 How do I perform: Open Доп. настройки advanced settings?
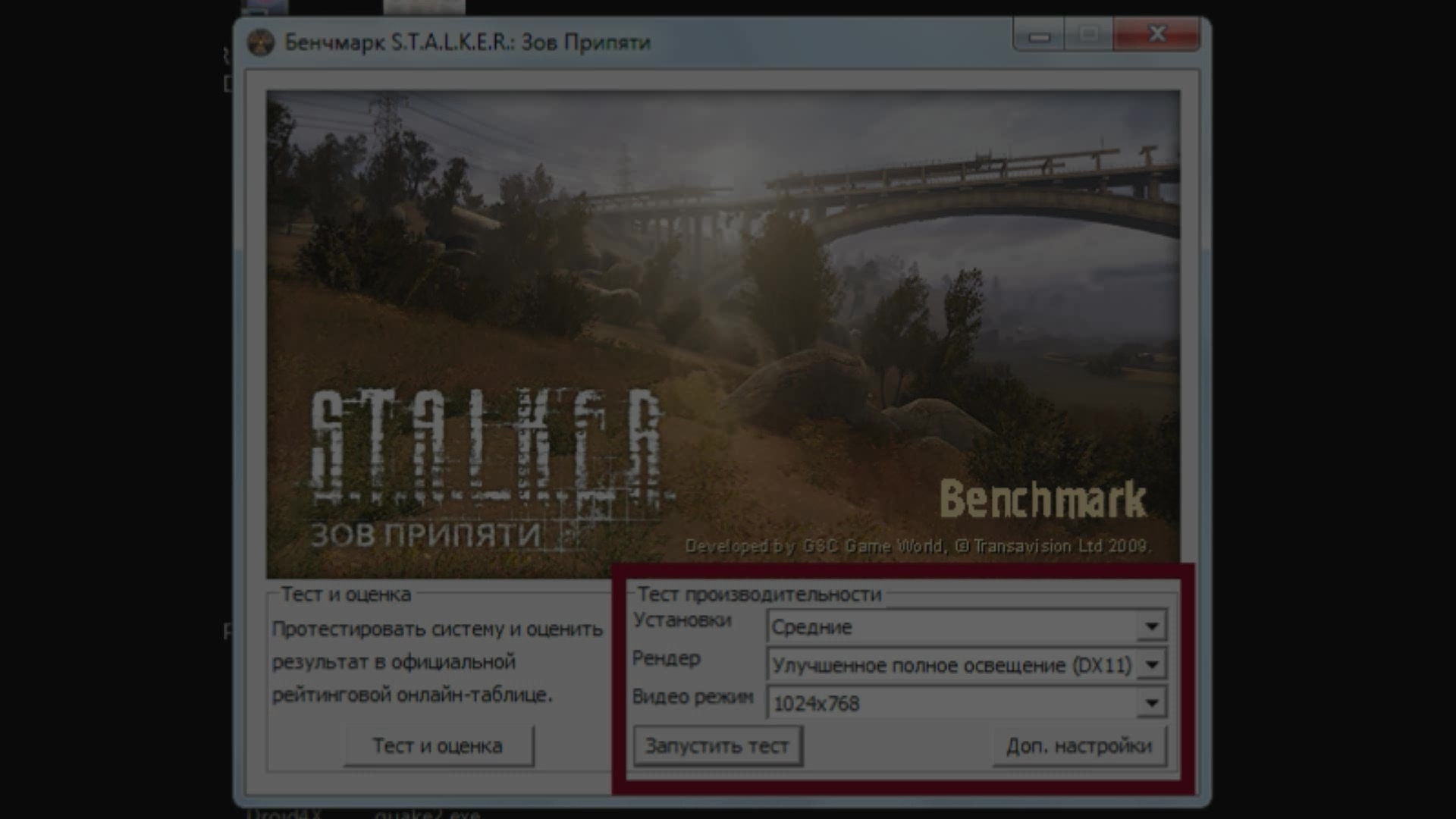pos(1079,746)
